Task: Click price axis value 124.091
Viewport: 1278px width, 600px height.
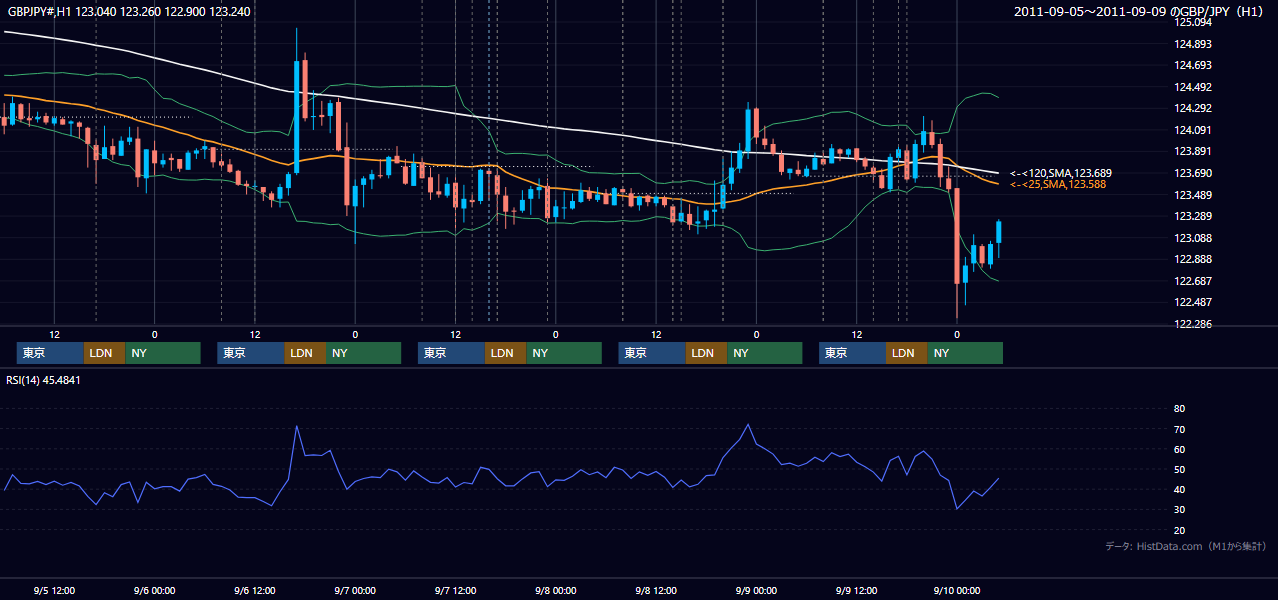Action: click(x=1192, y=130)
